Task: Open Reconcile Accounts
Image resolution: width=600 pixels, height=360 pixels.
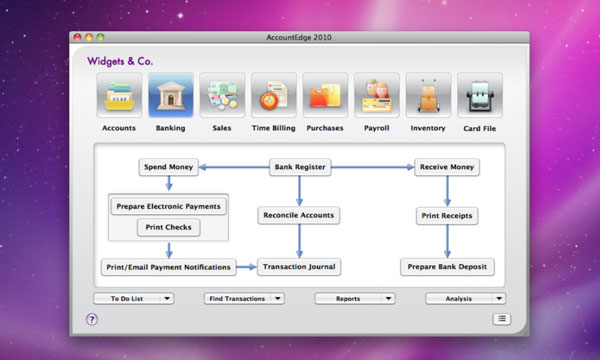Action: coord(299,215)
